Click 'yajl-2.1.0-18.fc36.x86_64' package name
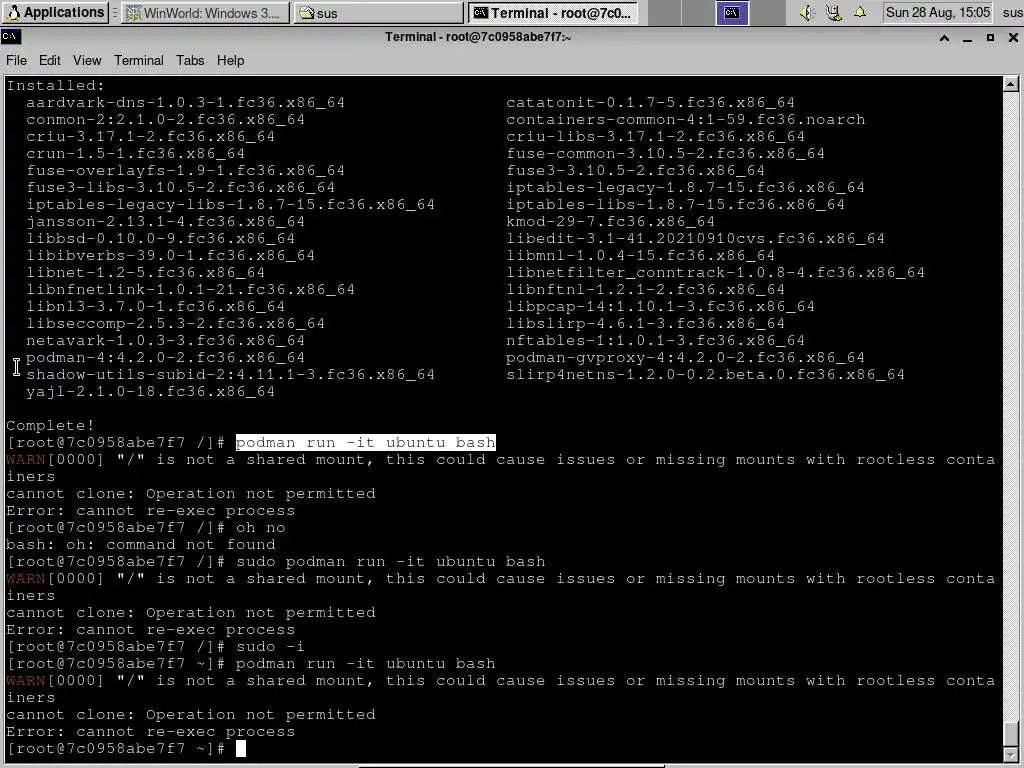This screenshot has height=768, width=1024. [150, 392]
